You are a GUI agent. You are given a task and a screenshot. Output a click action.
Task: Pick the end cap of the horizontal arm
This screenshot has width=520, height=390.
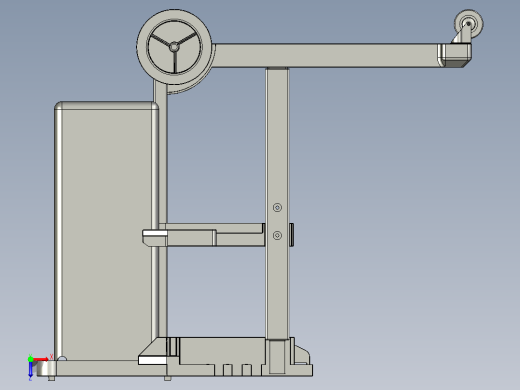point(455,55)
